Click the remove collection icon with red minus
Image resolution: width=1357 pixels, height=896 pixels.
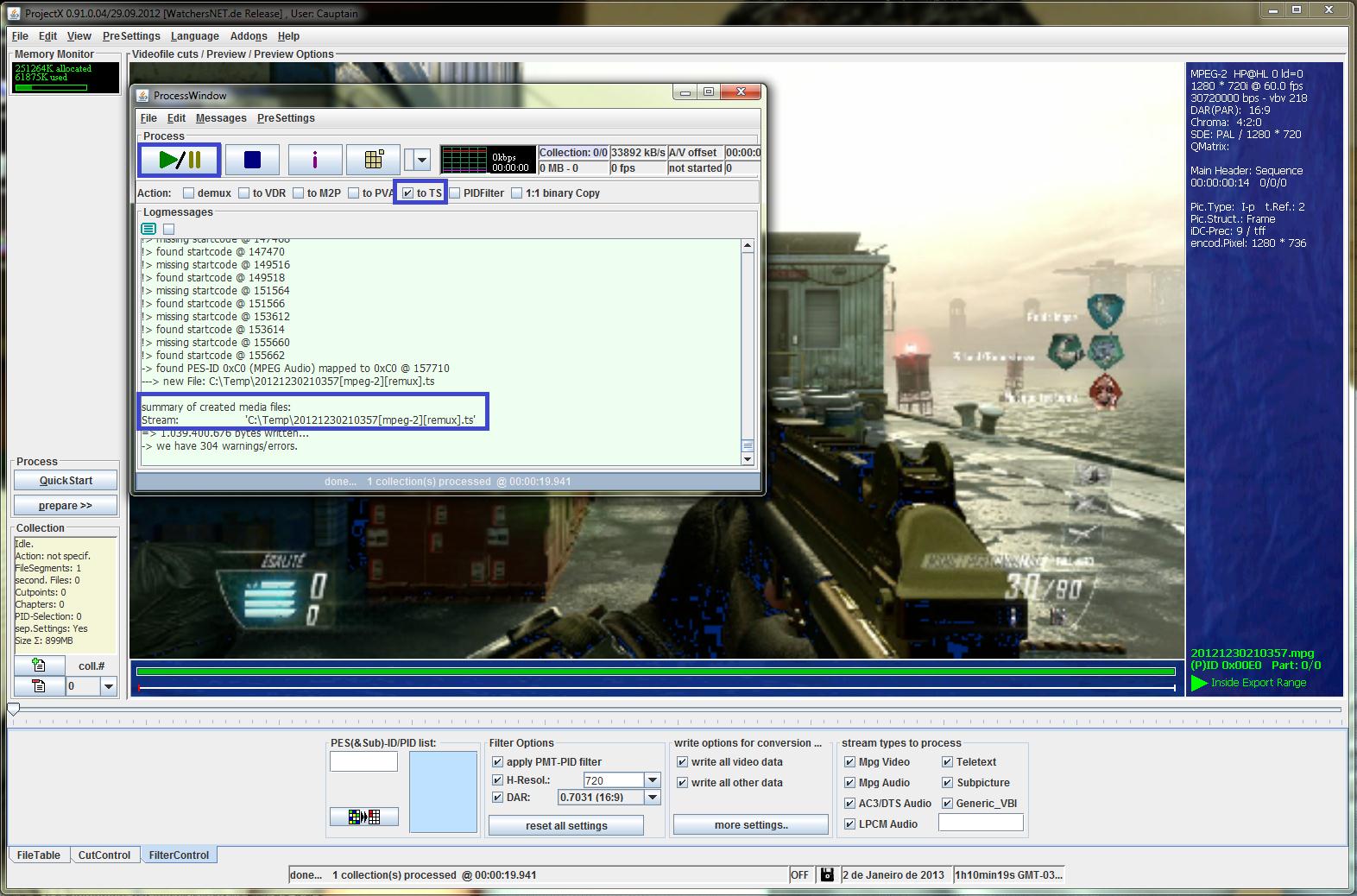coord(39,686)
